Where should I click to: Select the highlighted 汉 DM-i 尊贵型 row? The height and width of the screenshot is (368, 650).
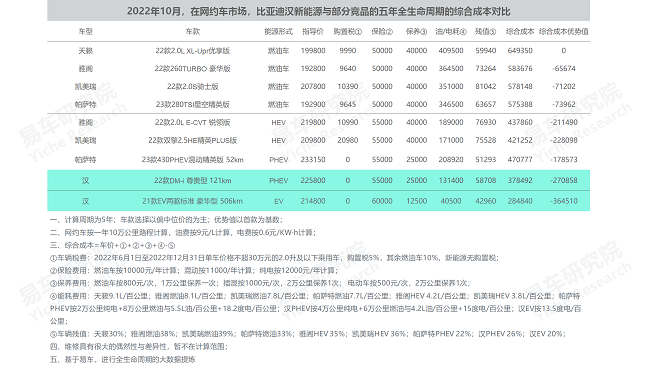(318, 180)
